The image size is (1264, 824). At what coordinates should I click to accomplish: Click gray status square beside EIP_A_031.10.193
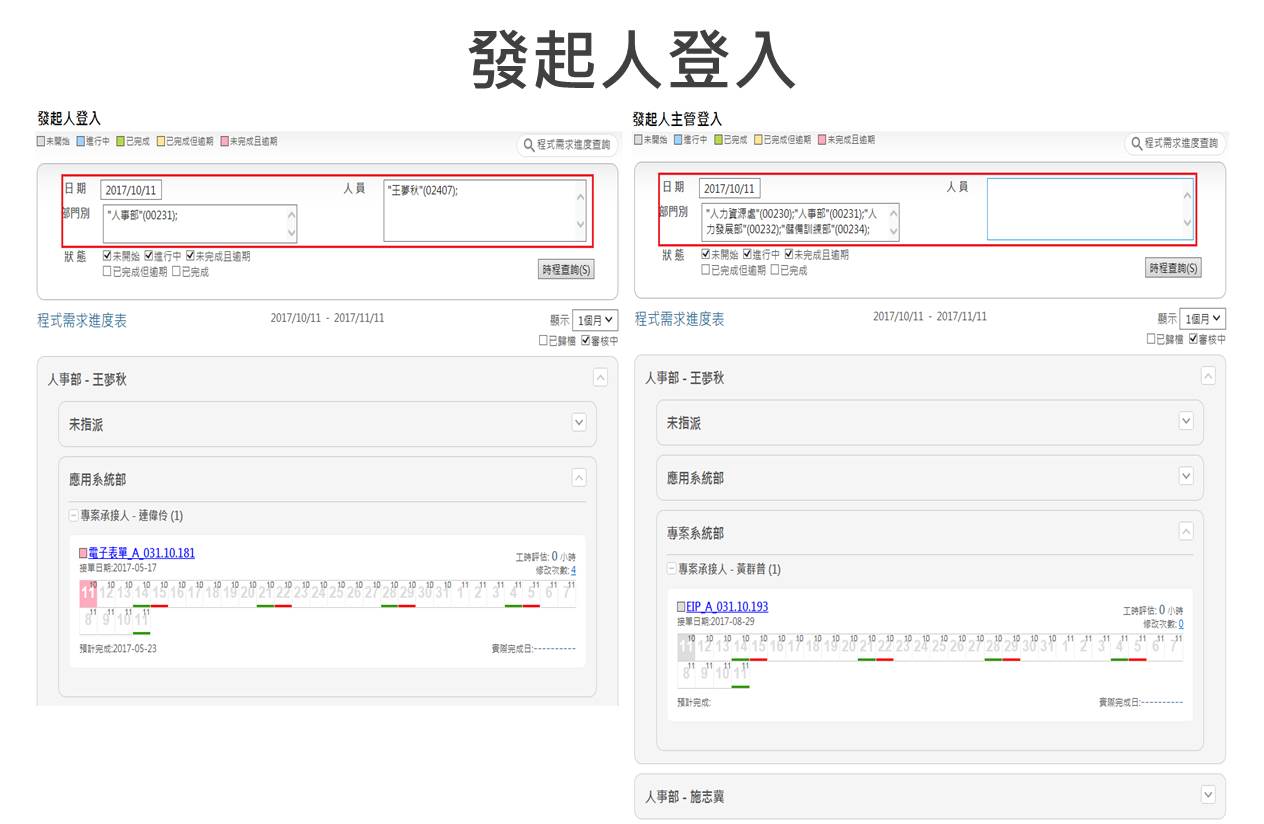(681, 607)
